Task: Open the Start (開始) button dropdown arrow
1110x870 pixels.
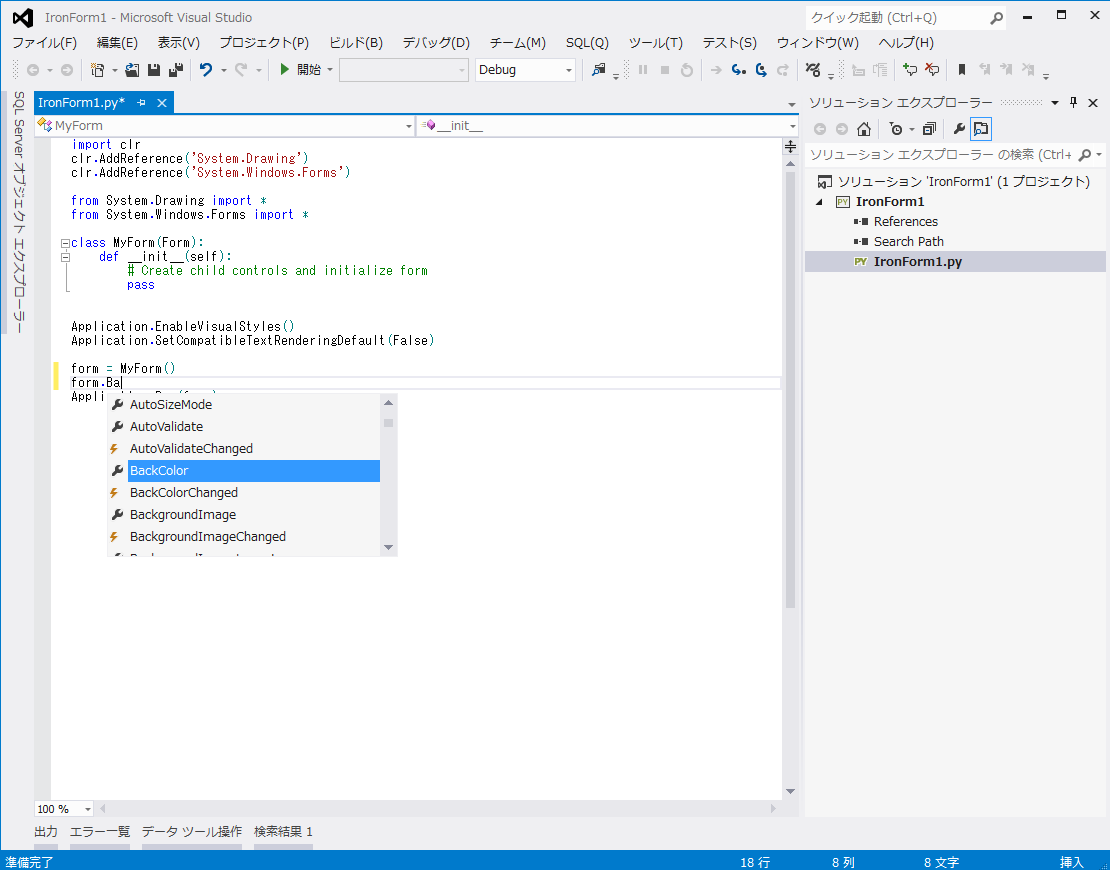Action: point(330,70)
